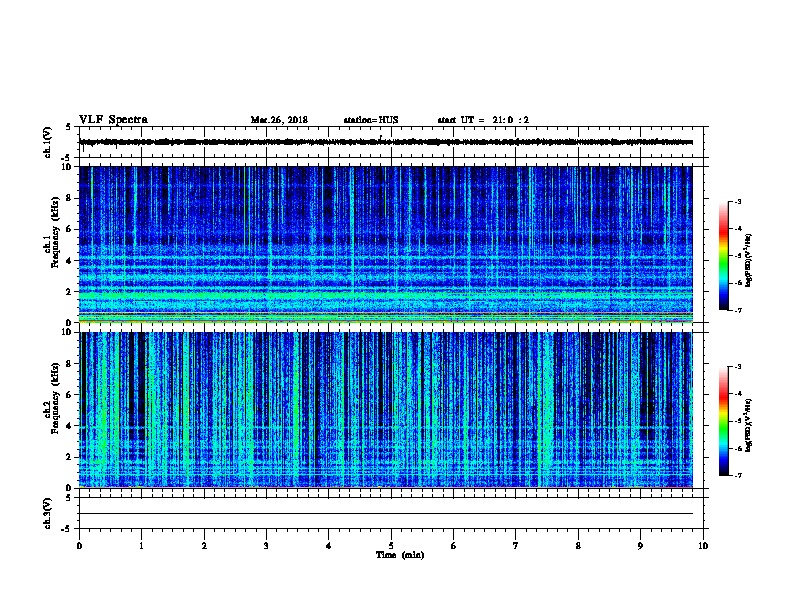Click the ch.2 colorbar log(PSD) label
The image size is (792, 612).
tap(749, 426)
